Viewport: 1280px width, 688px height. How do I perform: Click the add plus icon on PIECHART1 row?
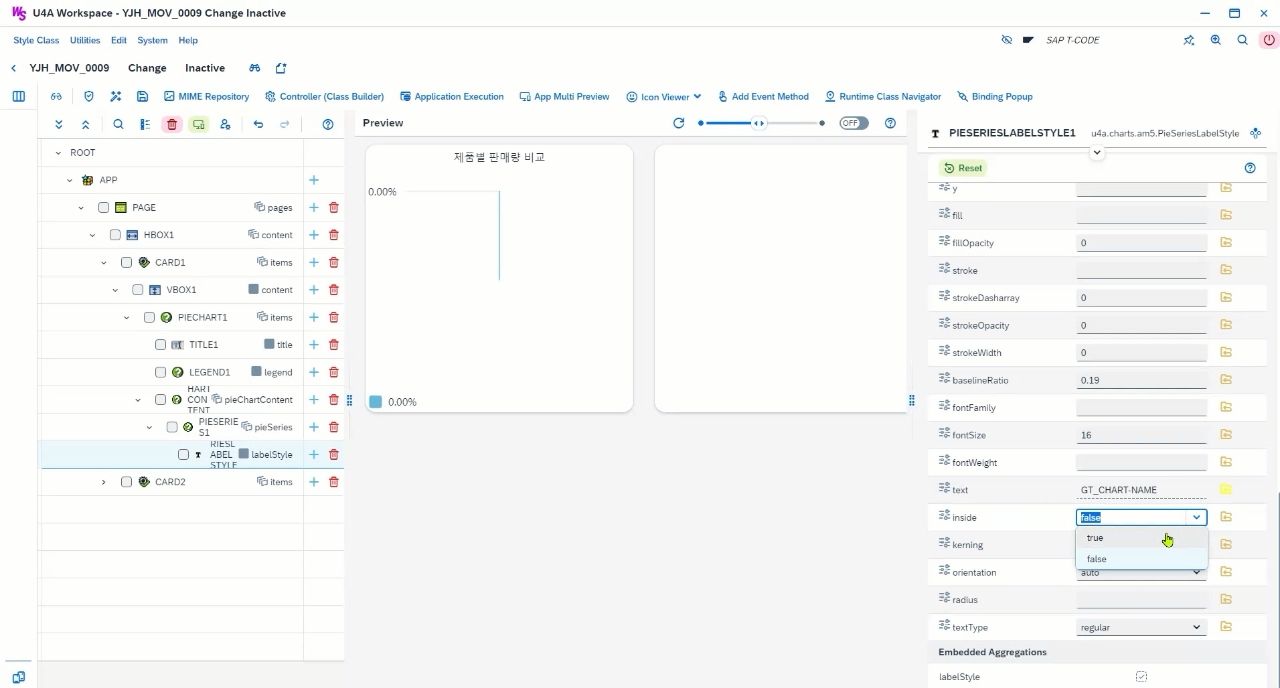pyautogui.click(x=313, y=317)
